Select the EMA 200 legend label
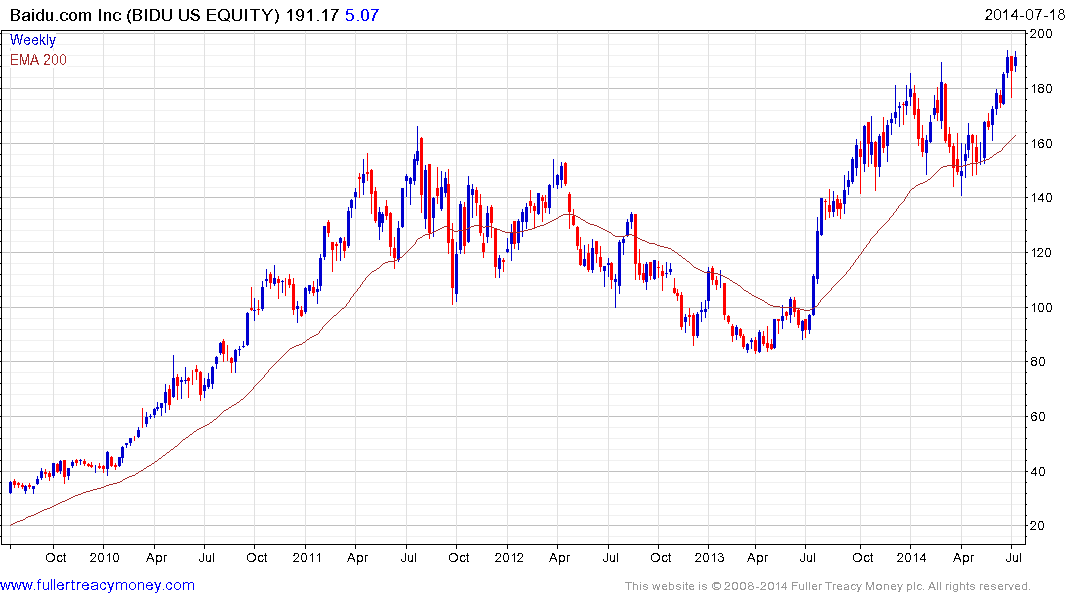Screen dimensions: 1075x600 tap(38, 60)
